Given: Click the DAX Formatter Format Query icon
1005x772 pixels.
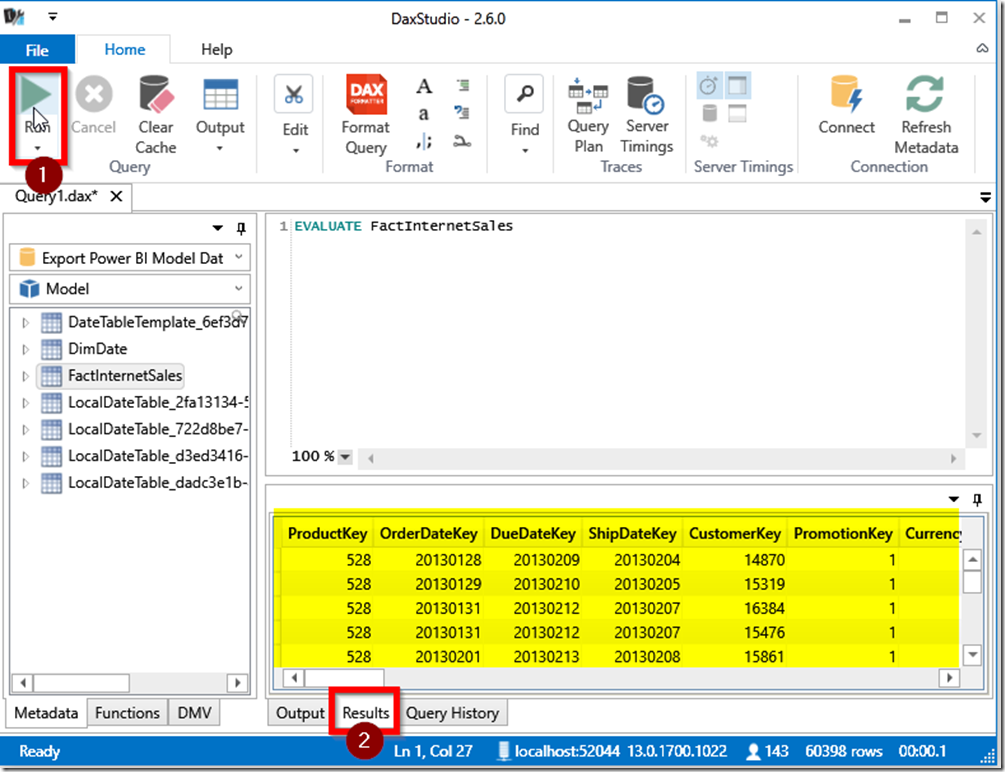Looking at the screenshot, I should (x=366, y=94).
